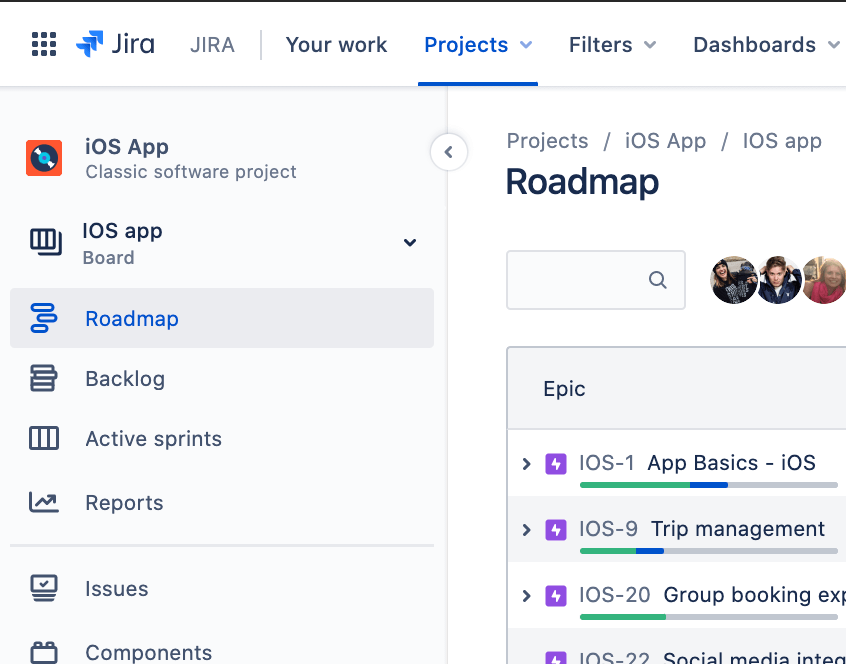This screenshot has width=846, height=664.
Task: Click the IOS-20 progress bar
Action: [708, 617]
